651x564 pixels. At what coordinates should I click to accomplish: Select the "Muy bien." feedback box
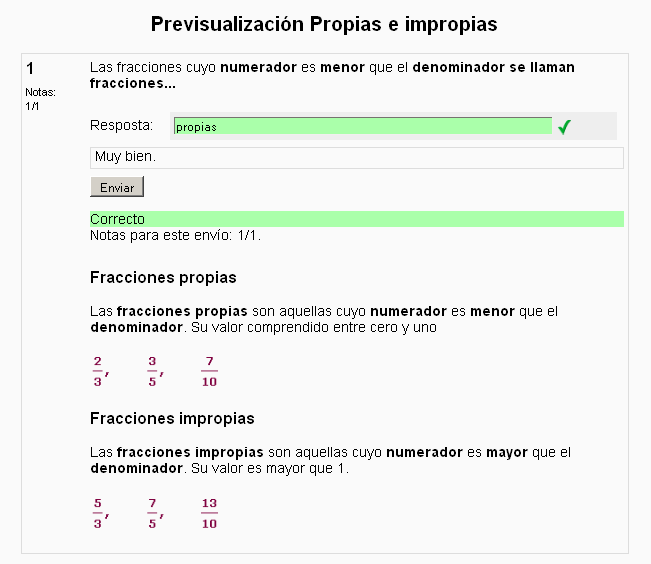[x=356, y=158]
